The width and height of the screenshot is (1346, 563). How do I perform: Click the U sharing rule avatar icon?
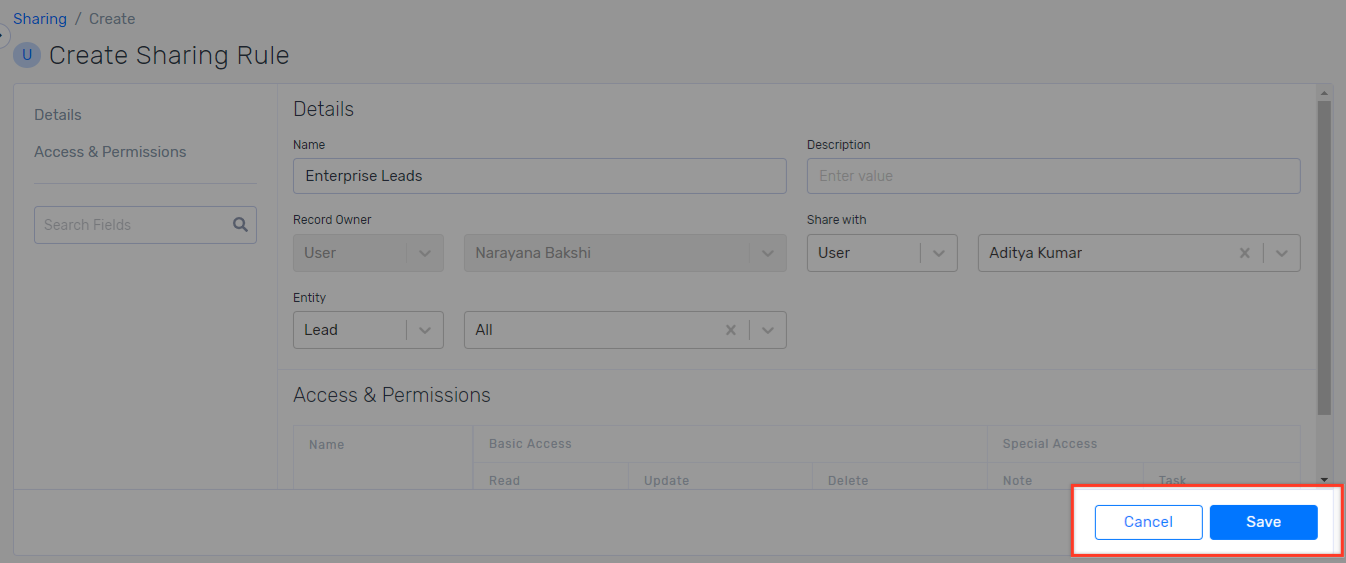(27, 55)
